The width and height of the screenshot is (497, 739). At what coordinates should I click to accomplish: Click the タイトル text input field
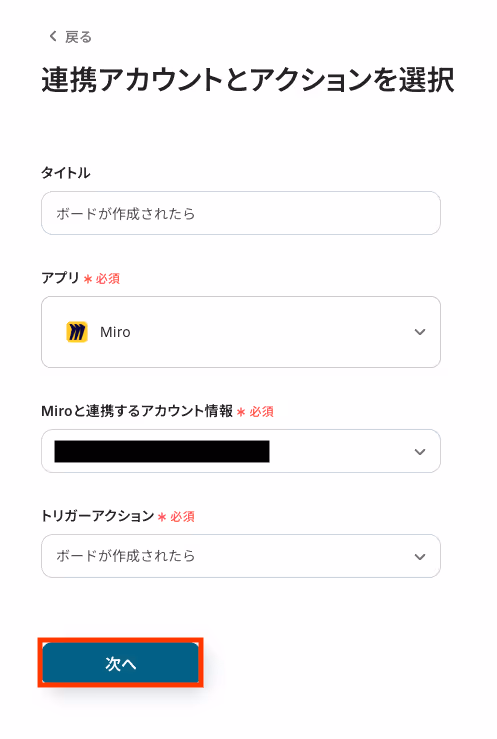tap(241, 213)
